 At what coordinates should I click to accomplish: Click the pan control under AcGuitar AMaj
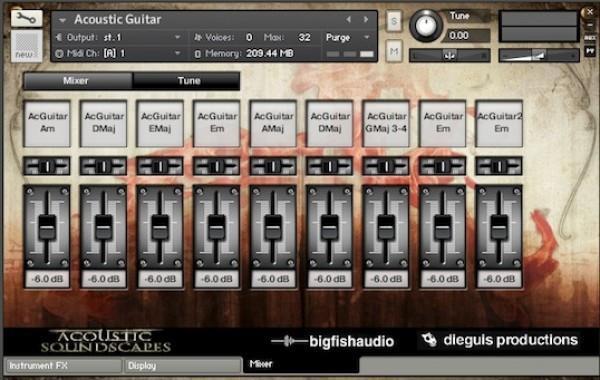point(273,166)
